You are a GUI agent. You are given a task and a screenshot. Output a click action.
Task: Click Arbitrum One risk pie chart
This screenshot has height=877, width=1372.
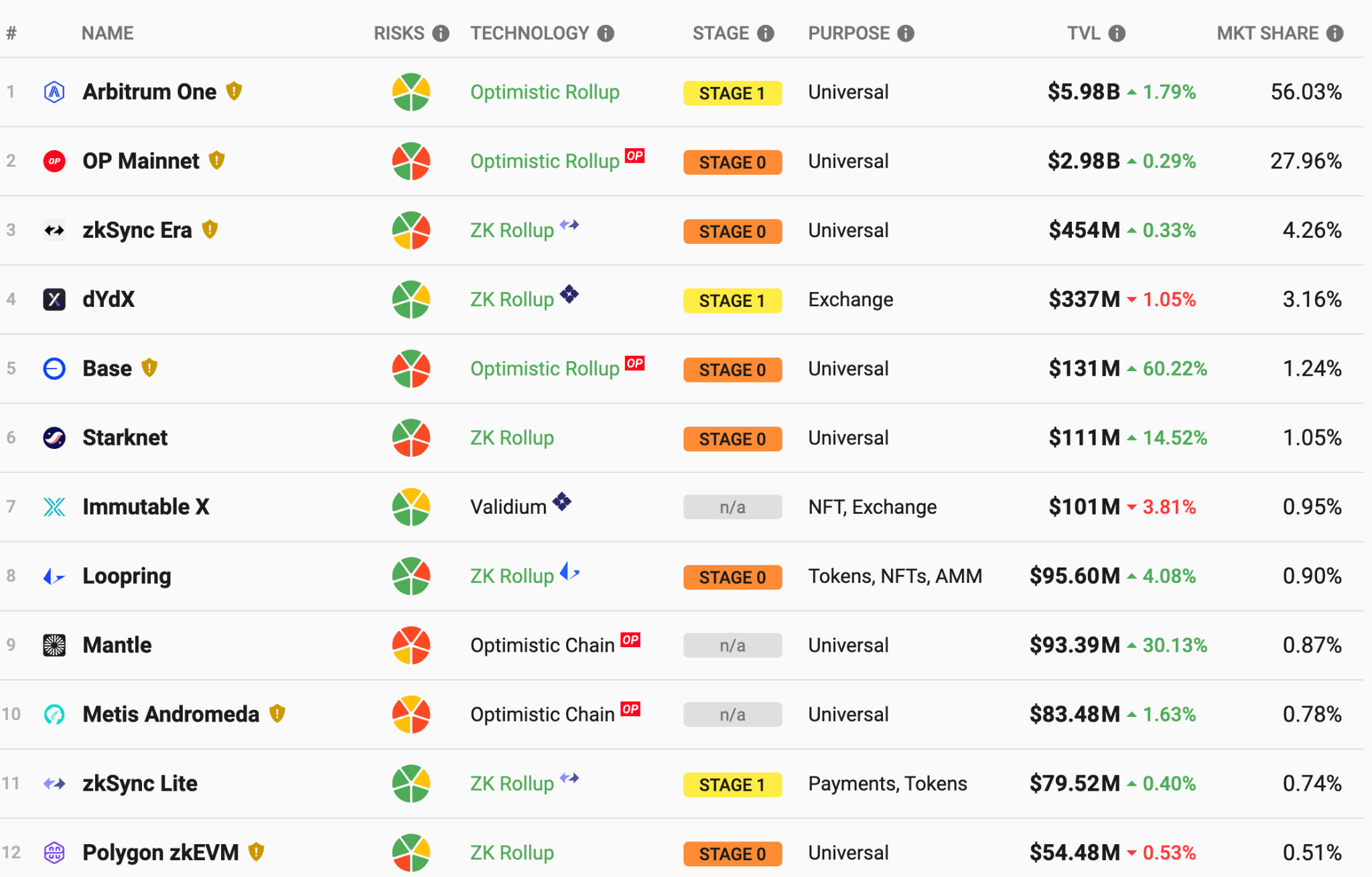(x=411, y=92)
